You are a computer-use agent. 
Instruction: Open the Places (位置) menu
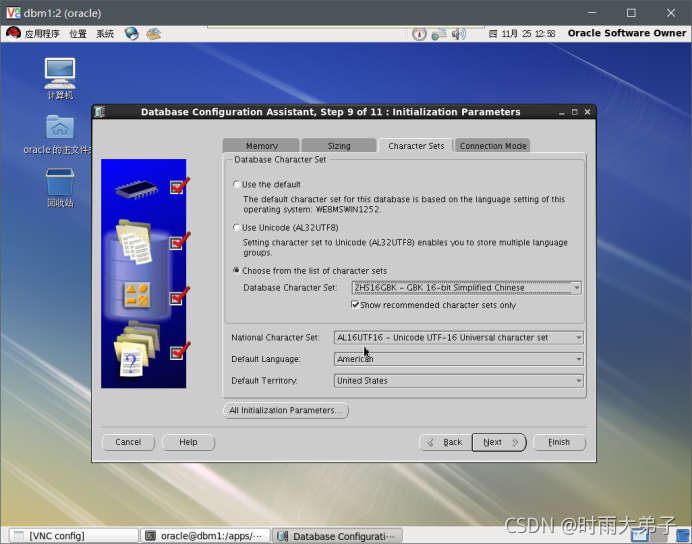[x=78, y=34]
